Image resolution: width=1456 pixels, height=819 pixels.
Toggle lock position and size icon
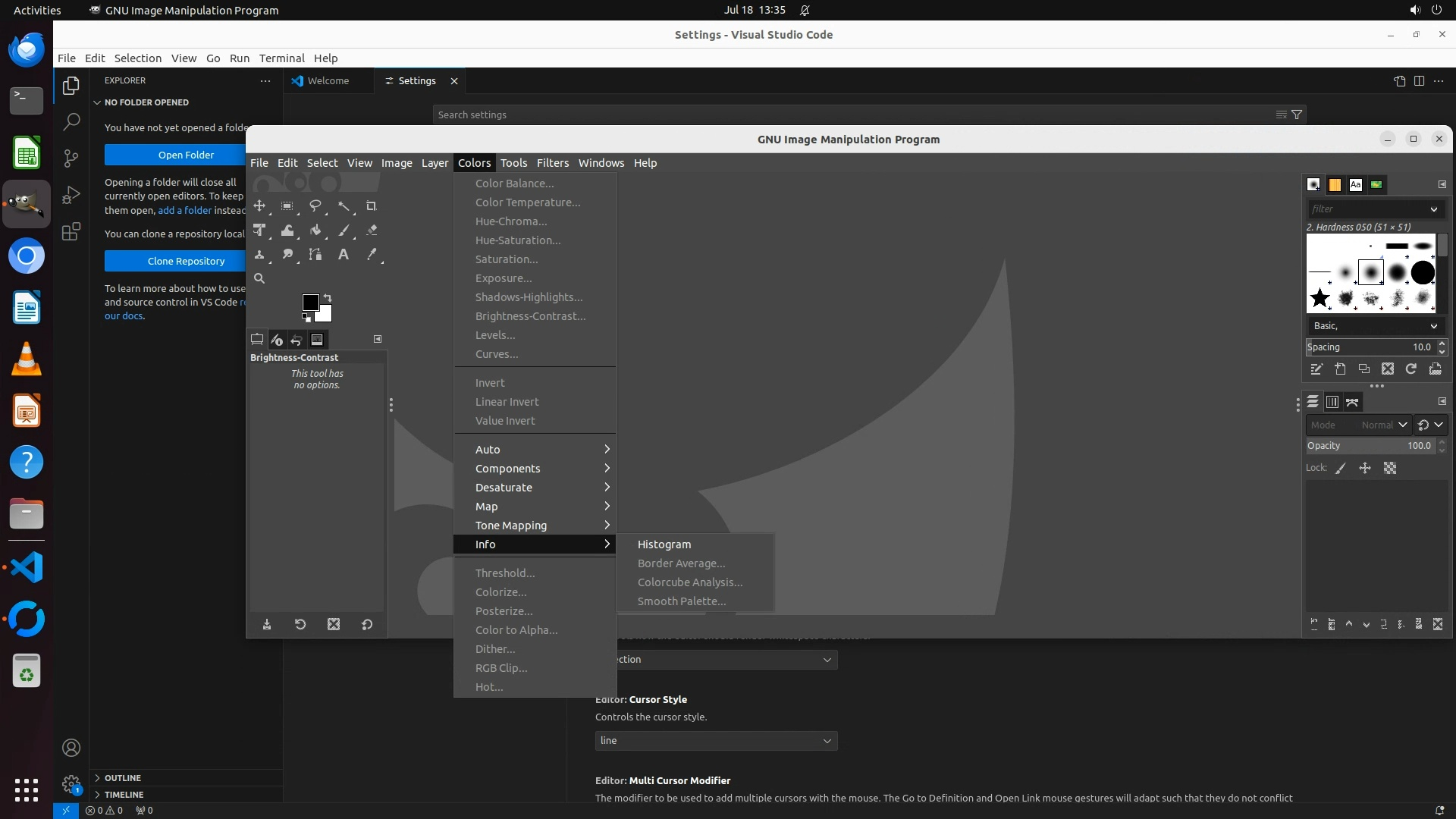1365,469
